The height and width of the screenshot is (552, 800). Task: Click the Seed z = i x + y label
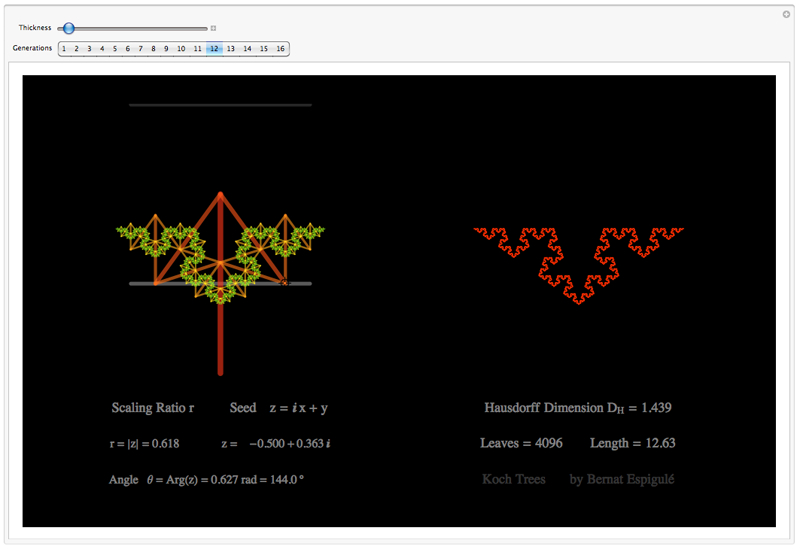click(279, 408)
